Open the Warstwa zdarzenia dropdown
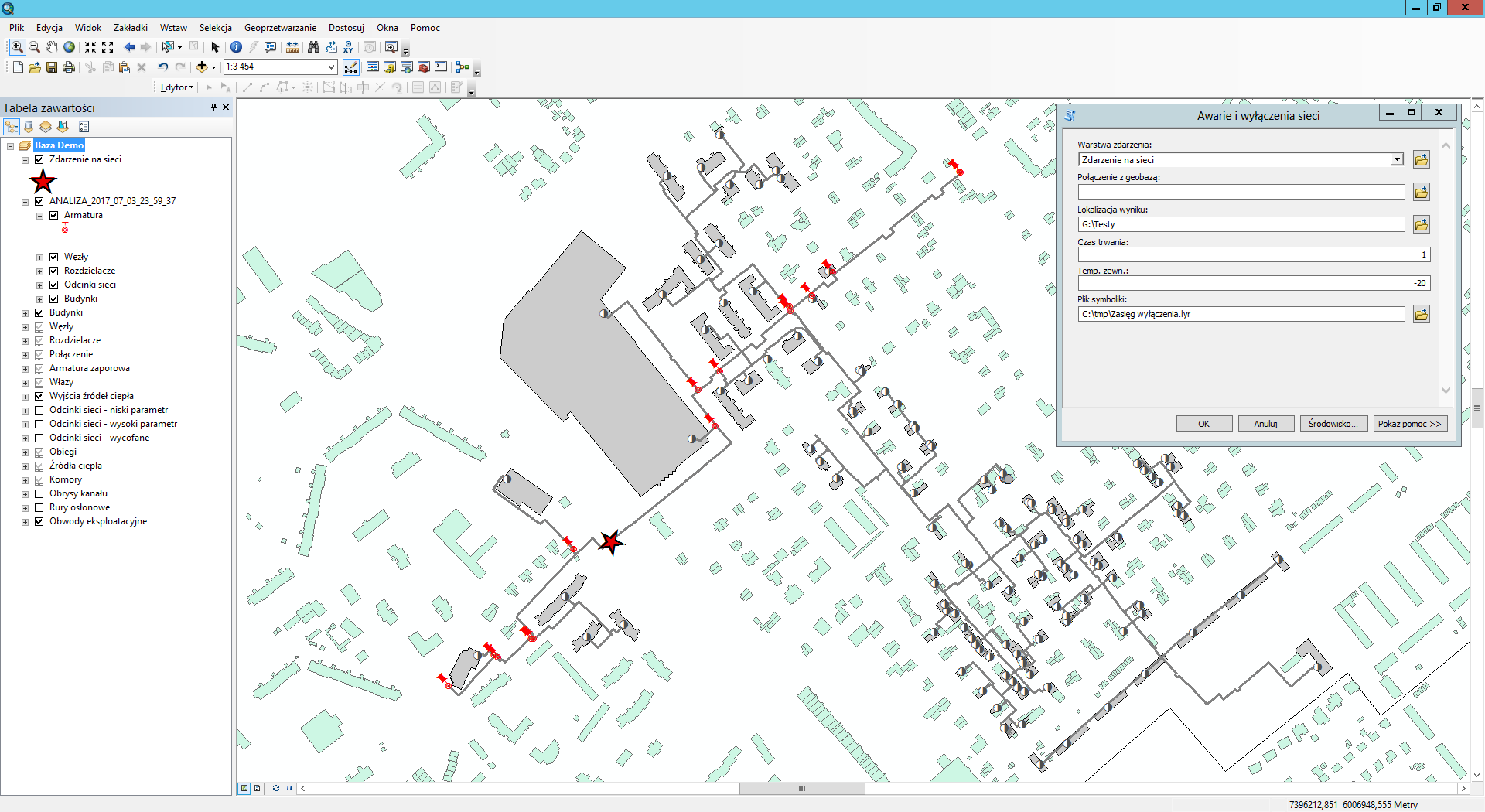This screenshot has height=812, width=1485. (1397, 160)
